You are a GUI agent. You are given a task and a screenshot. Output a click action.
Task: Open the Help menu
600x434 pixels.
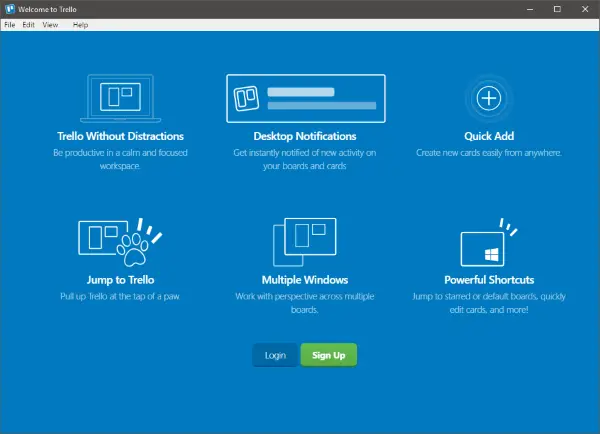[80, 25]
